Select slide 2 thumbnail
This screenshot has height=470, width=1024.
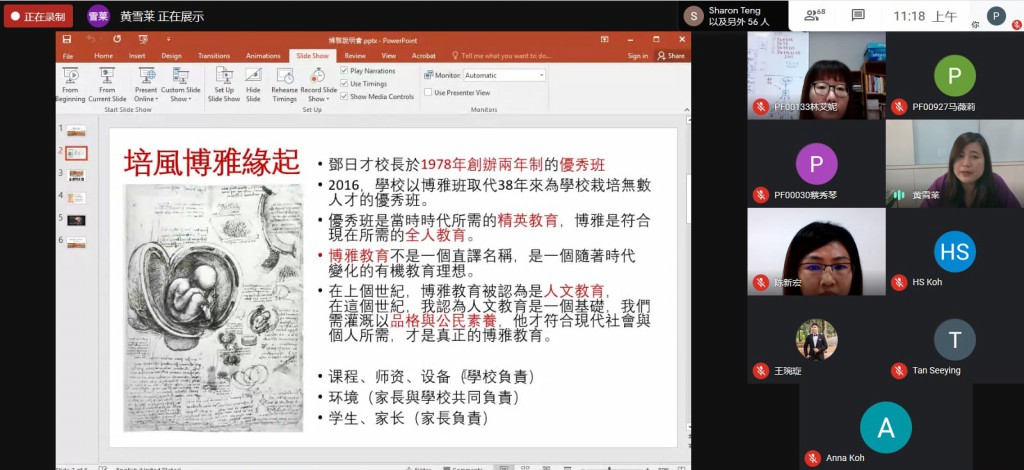click(x=76, y=153)
